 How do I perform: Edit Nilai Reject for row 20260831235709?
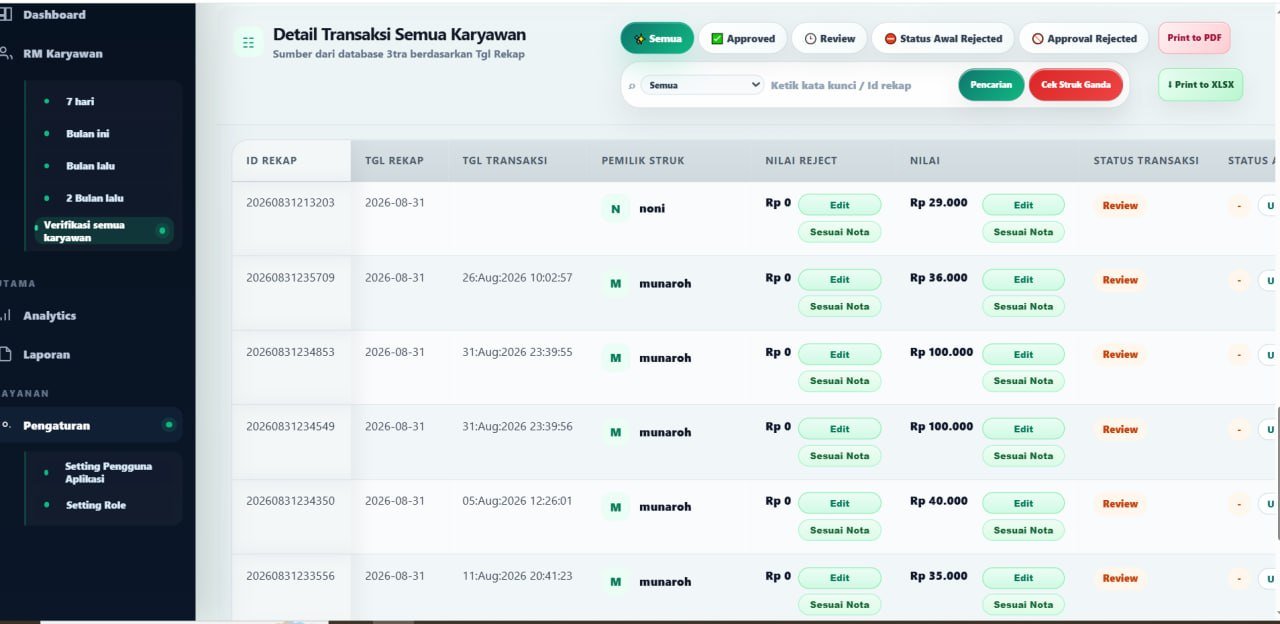tap(839, 280)
